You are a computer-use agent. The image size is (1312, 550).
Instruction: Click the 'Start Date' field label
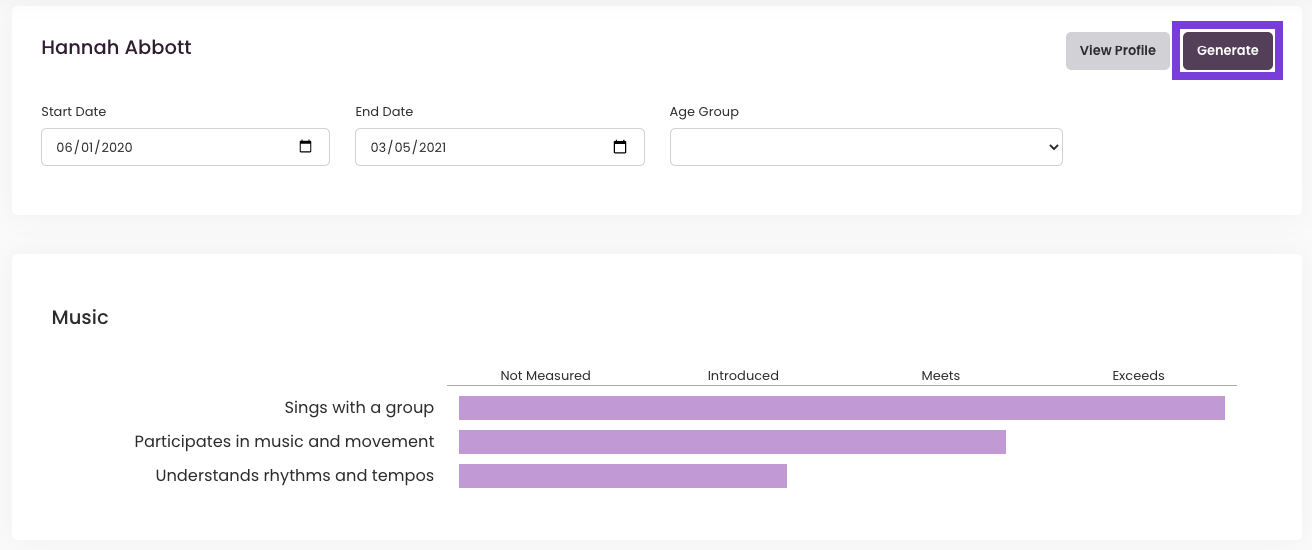tap(73, 112)
